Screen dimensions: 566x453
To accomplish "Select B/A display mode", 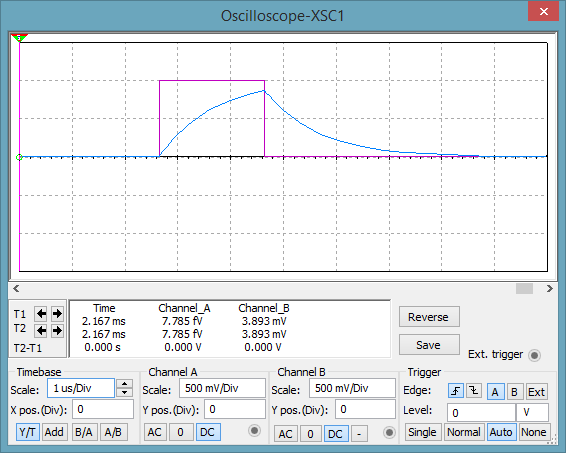I will pos(84,432).
